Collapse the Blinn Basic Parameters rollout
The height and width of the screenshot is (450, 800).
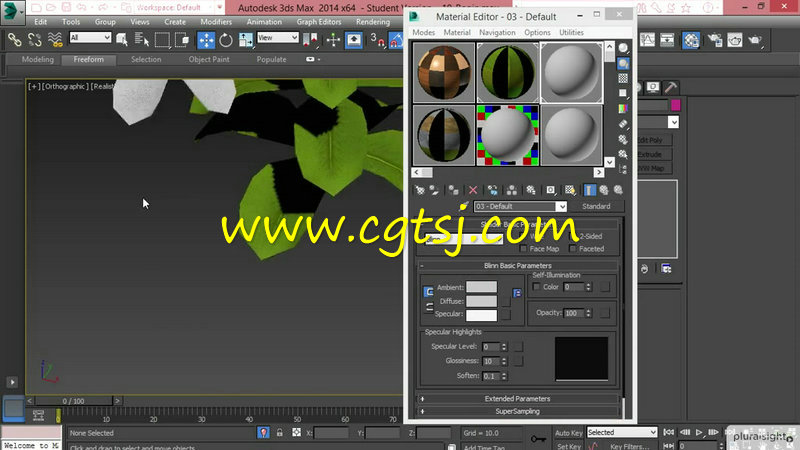coord(517,265)
